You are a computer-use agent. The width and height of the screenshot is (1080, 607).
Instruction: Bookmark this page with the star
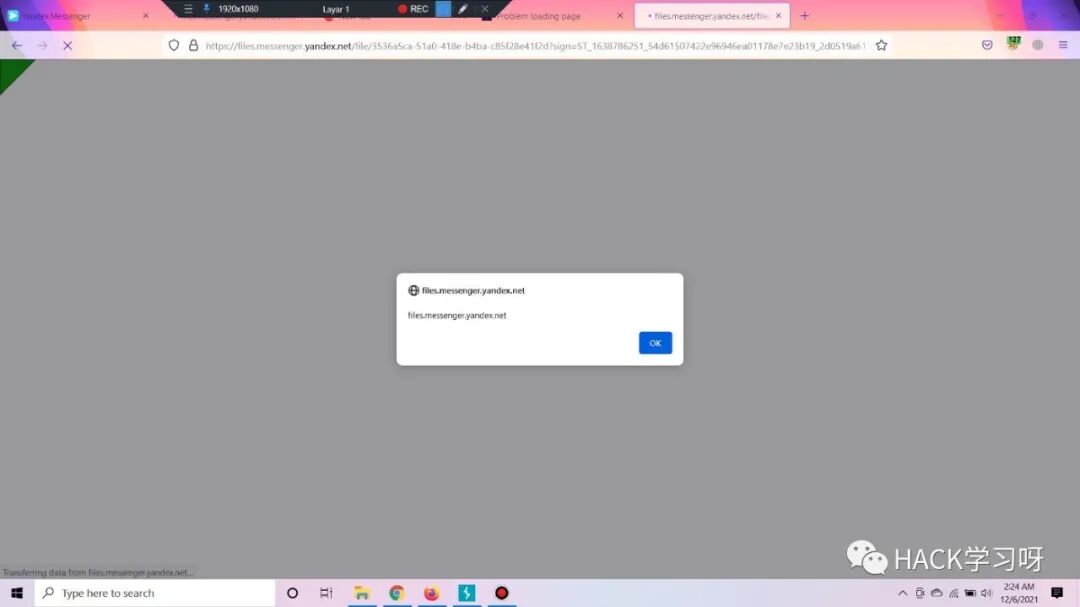coord(881,45)
